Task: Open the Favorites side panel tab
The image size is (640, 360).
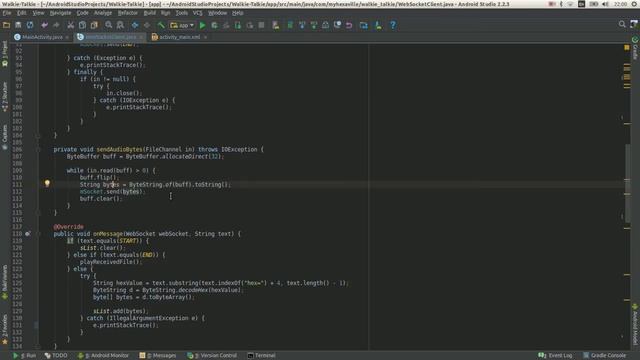Action: pos(5,329)
